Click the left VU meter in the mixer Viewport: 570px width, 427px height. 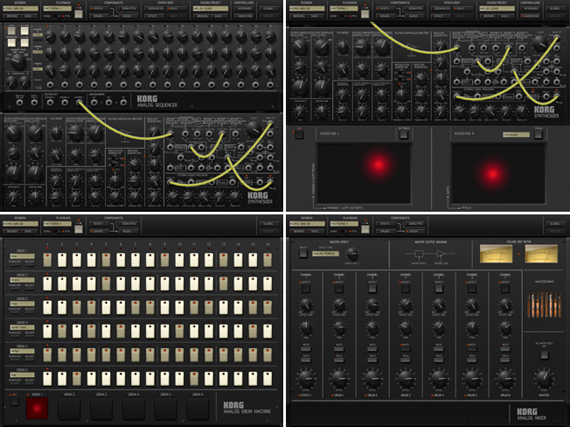pyautogui.click(x=496, y=254)
